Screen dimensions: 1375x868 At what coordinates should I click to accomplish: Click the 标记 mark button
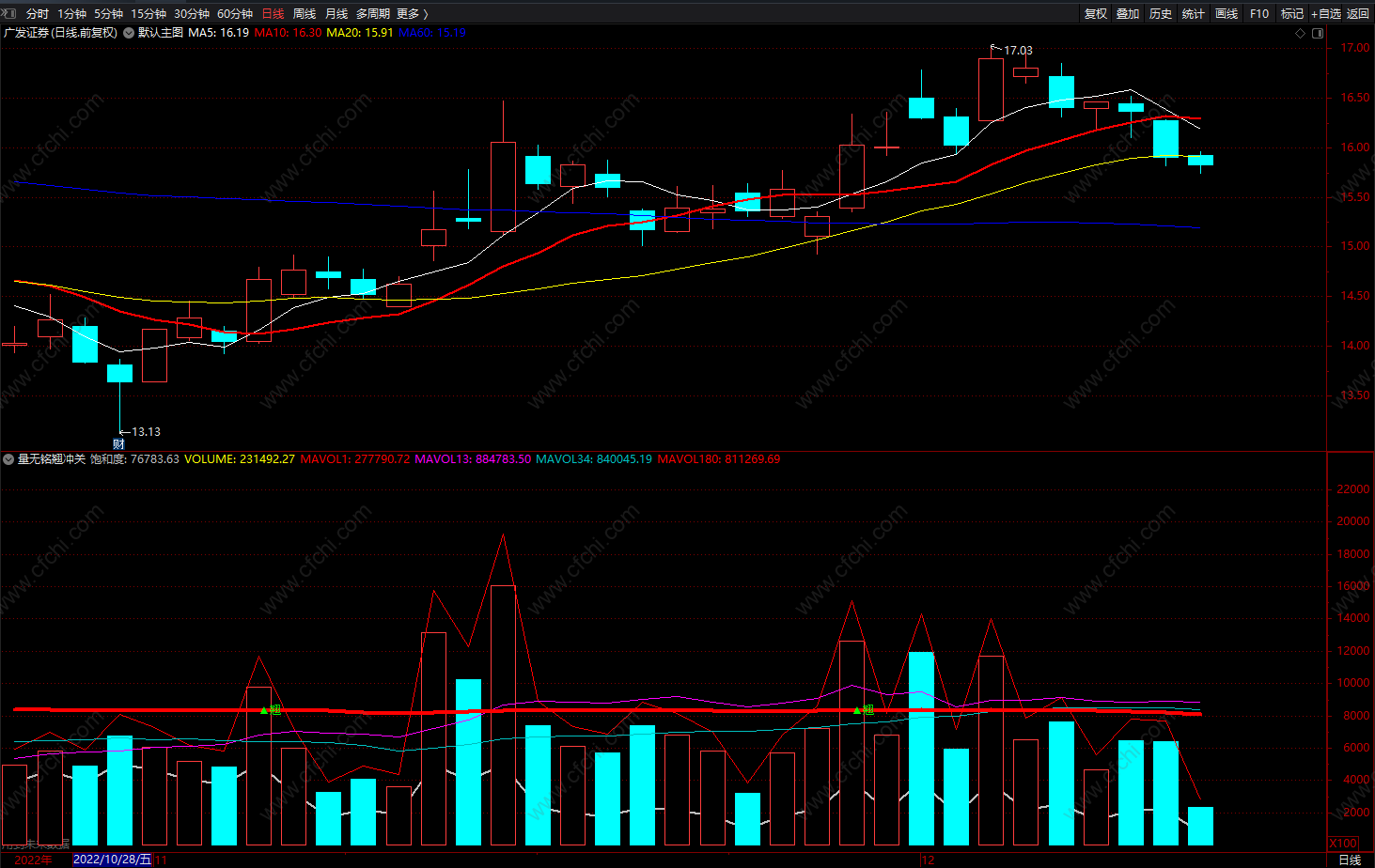click(1292, 14)
